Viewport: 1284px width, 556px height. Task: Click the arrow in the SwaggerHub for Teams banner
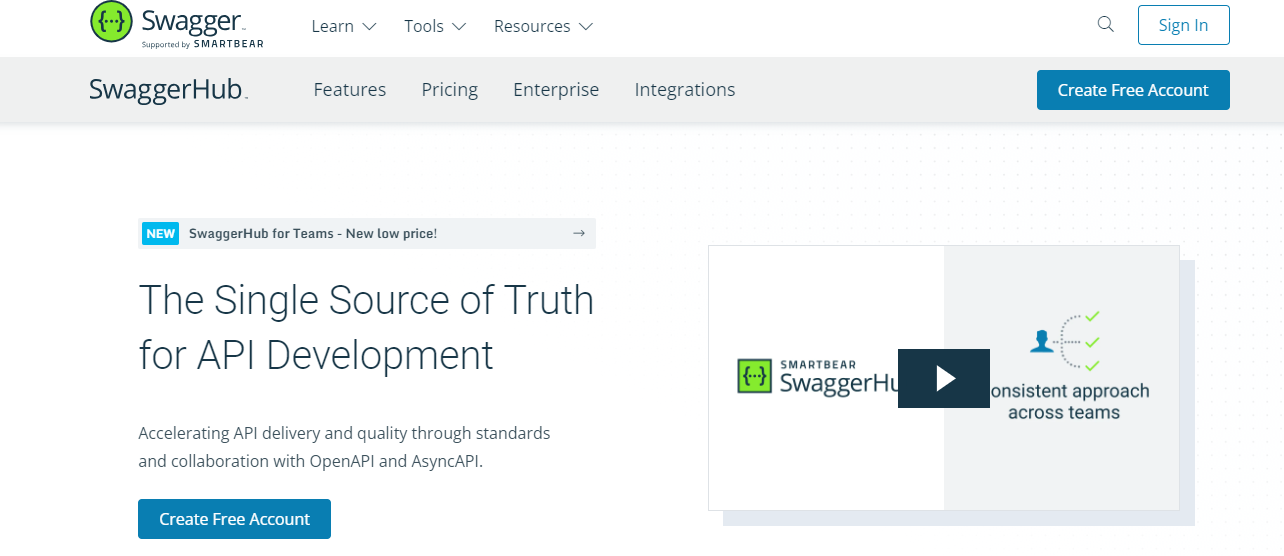coord(578,233)
